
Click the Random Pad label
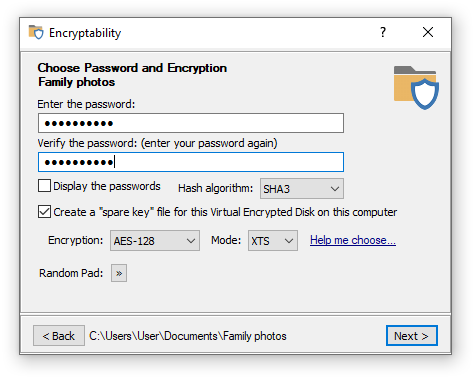(71, 273)
